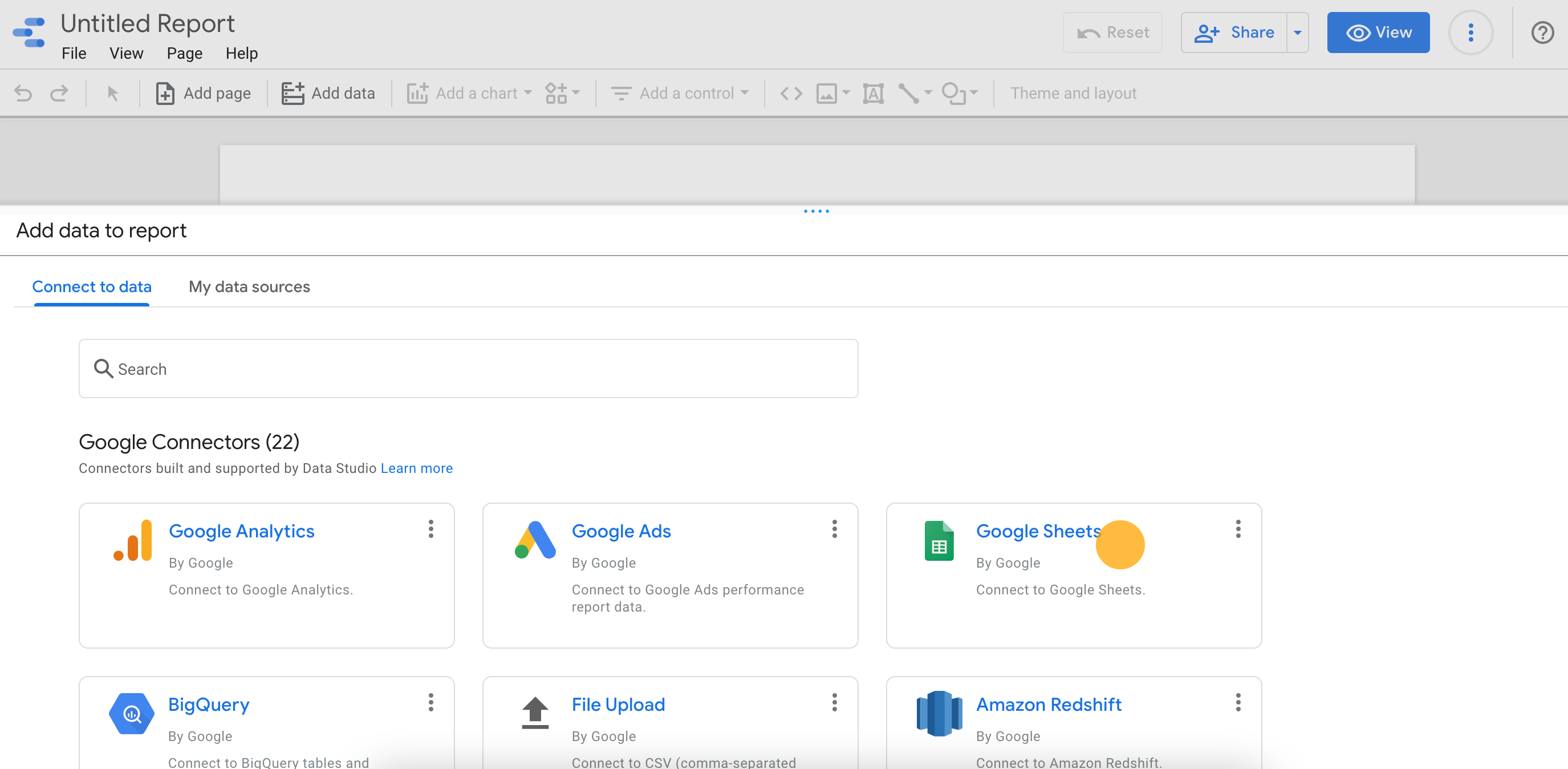Select the BigQuery connector title
This screenshot has width=1568, height=769.
pyautogui.click(x=209, y=705)
